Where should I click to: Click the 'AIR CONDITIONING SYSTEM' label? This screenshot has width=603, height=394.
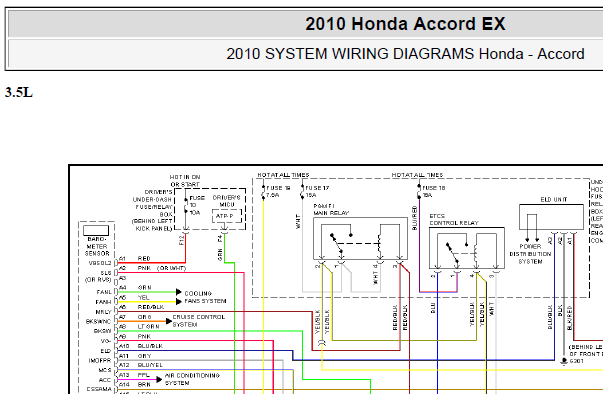click(192, 379)
